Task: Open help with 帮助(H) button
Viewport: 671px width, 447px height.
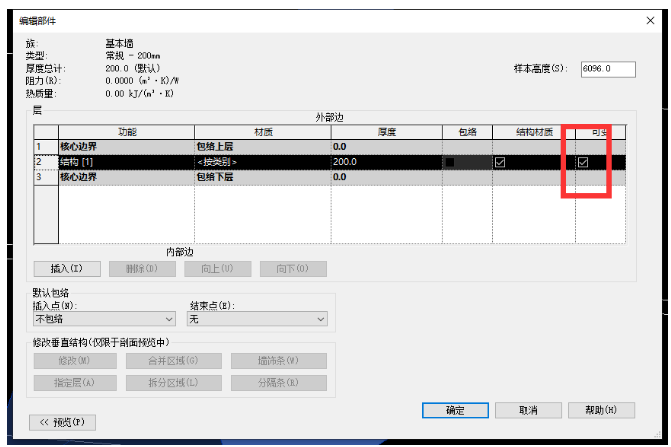Action: 601,410
